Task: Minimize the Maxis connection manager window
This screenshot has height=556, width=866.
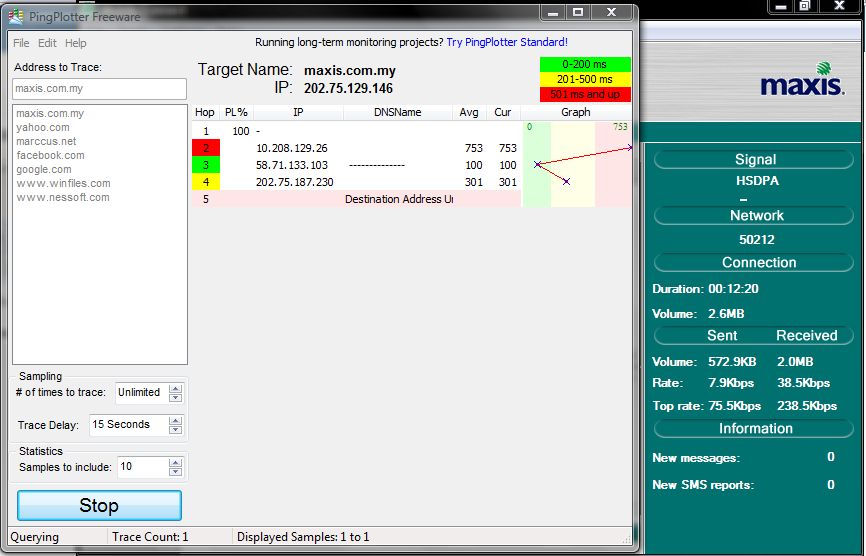Action: click(781, 6)
